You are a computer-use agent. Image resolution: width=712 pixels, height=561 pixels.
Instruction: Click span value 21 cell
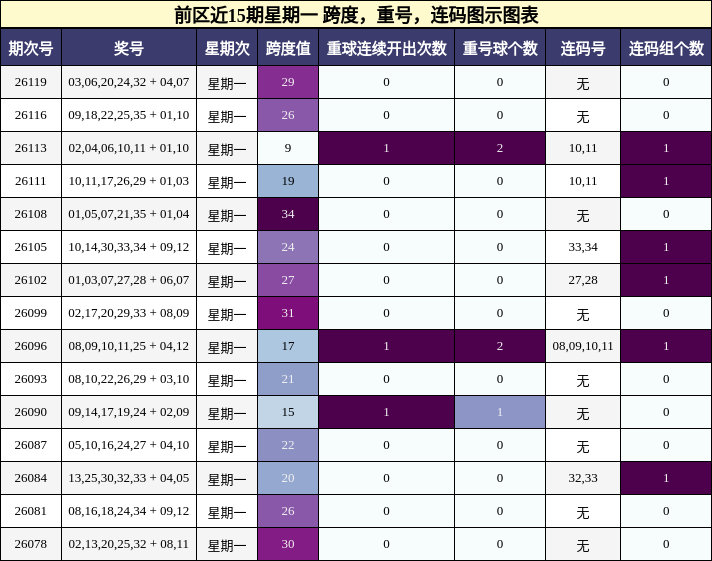[288, 379]
